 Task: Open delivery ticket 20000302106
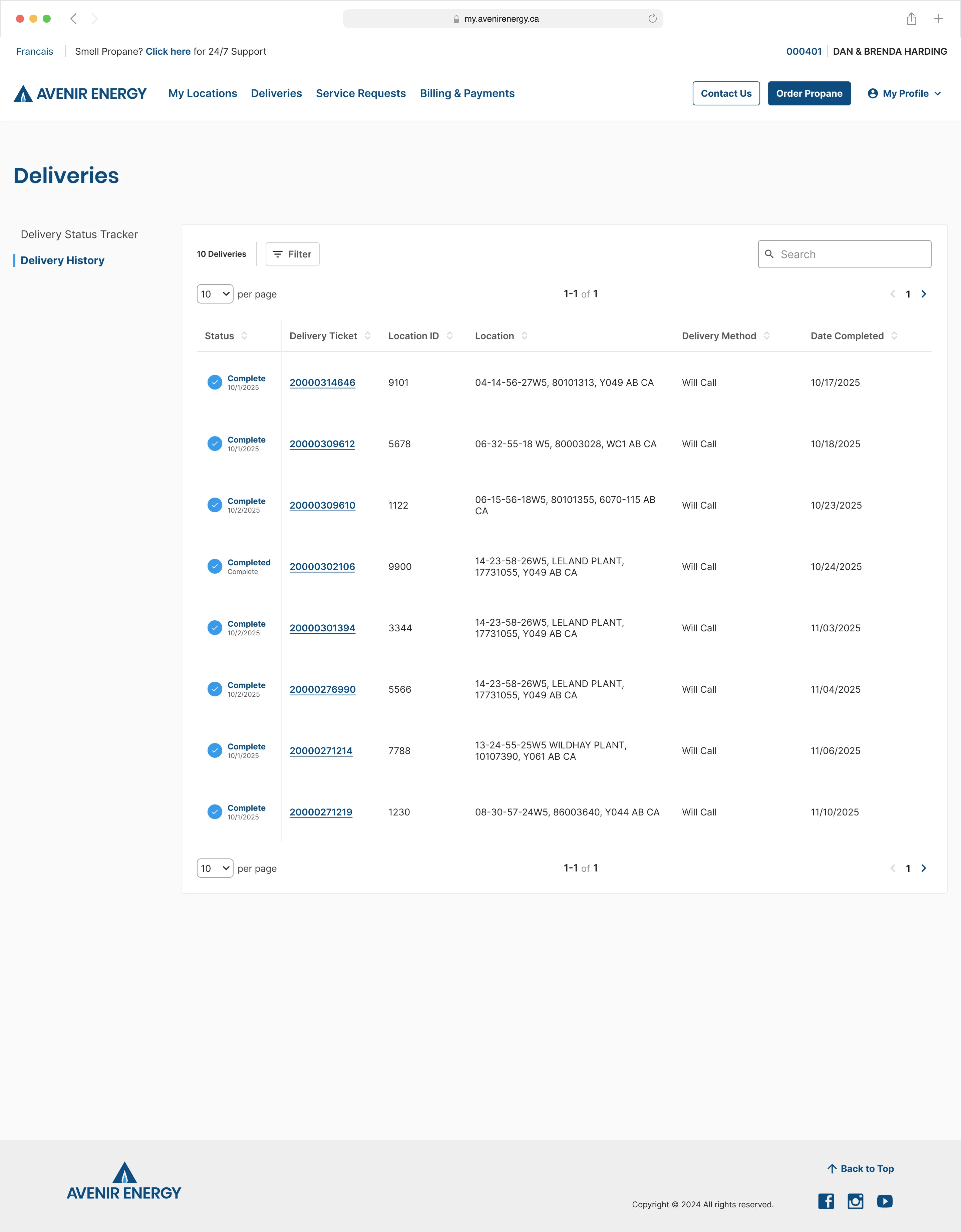click(x=322, y=567)
